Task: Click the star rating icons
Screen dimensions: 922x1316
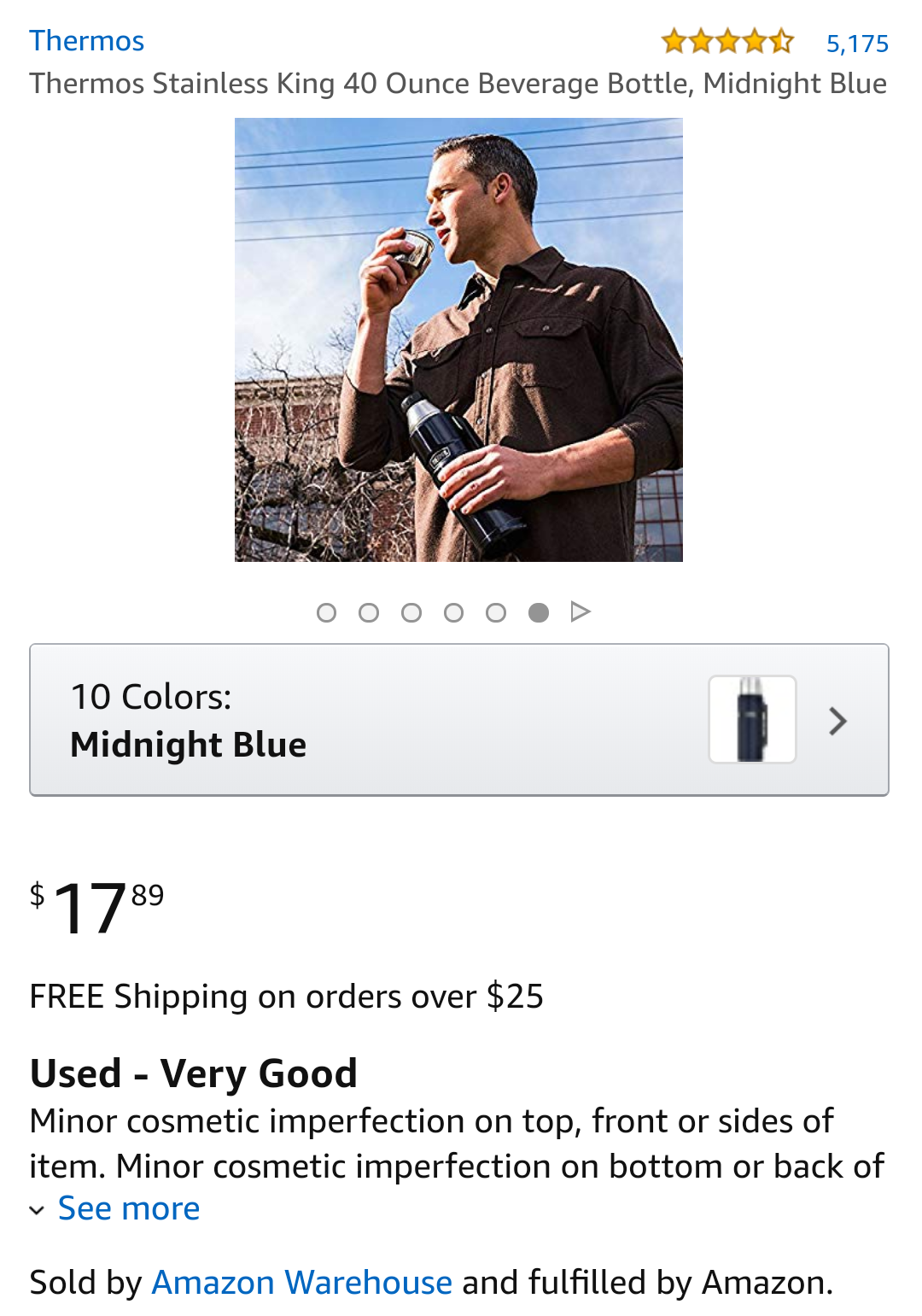Action: tap(727, 41)
